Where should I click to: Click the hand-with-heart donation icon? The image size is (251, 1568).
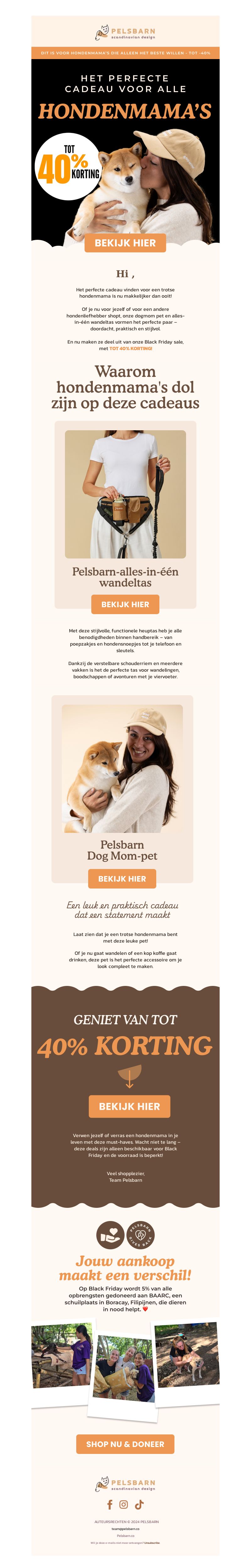tap(110, 1235)
